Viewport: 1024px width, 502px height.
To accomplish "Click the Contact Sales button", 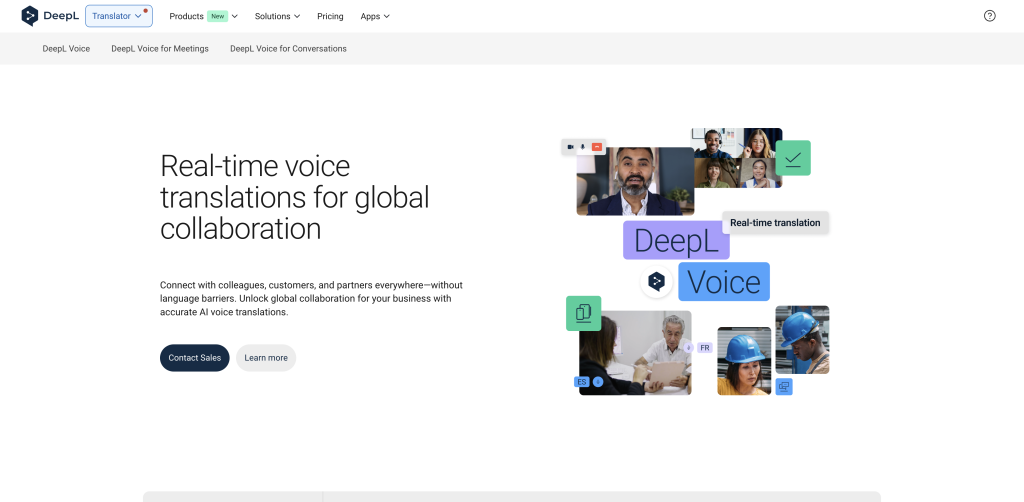I will pyautogui.click(x=195, y=358).
